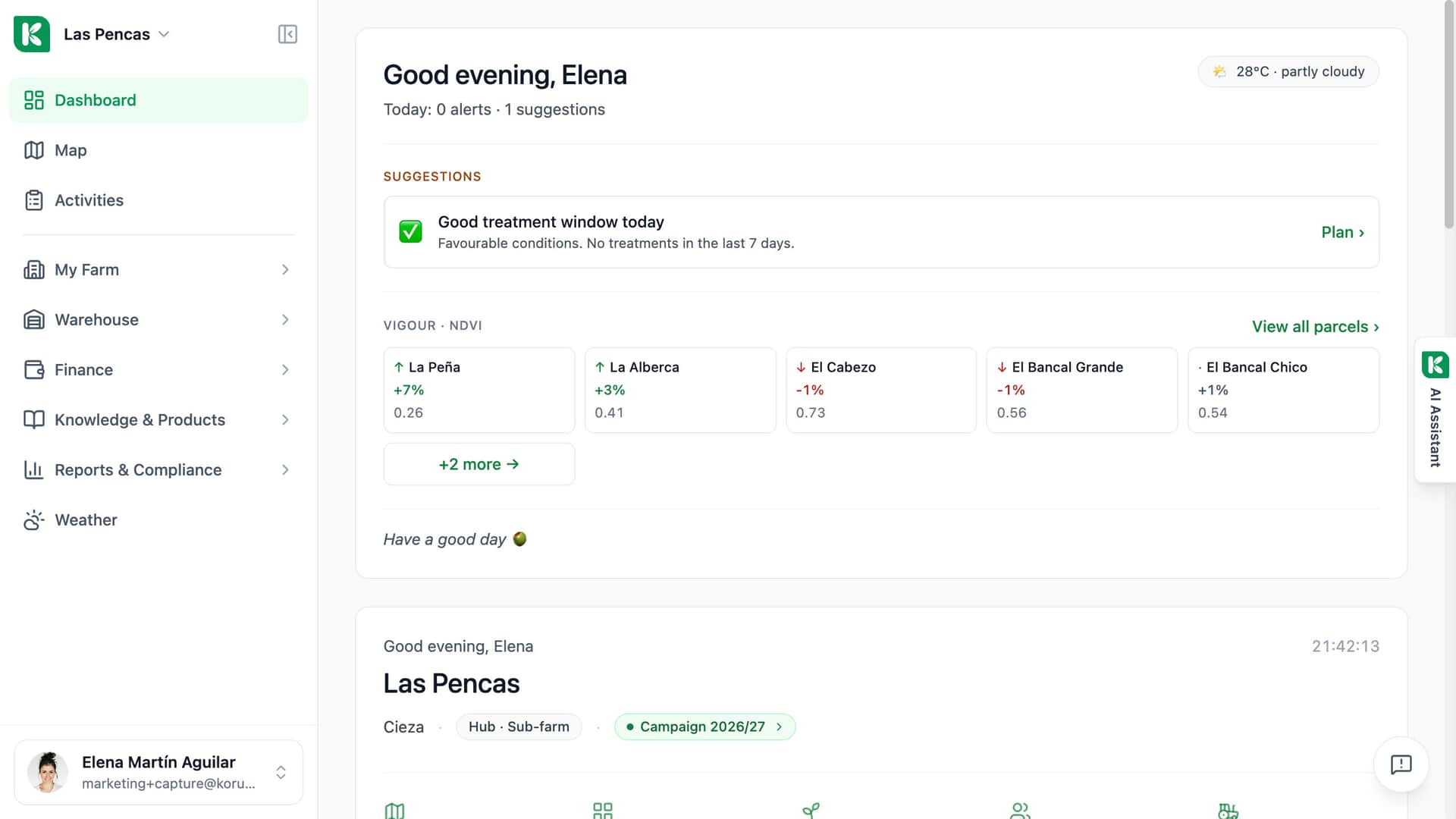Click the sprout shortcut icon in Las Pencas card
The height and width of the screenshot is (819, 1456).
(x=811, y=811)
